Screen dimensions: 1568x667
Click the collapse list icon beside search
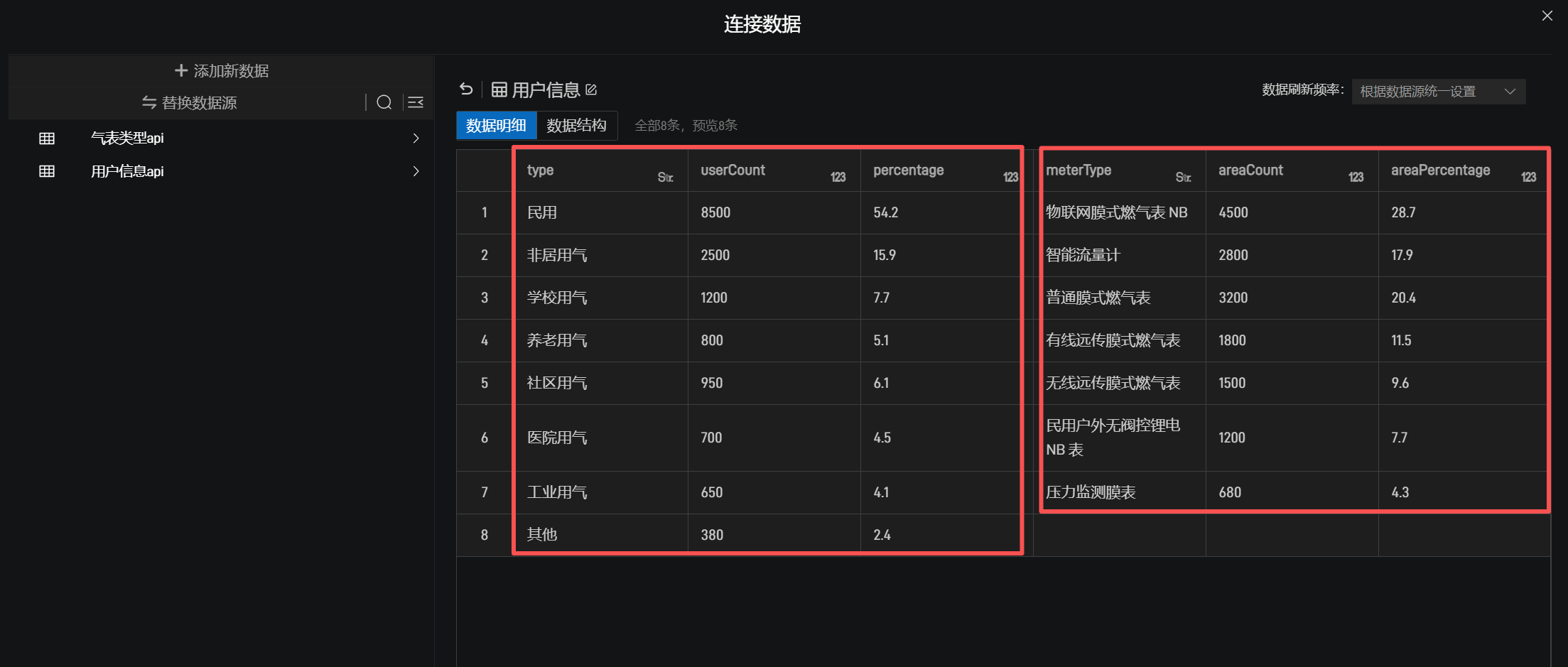coord(416,103)
